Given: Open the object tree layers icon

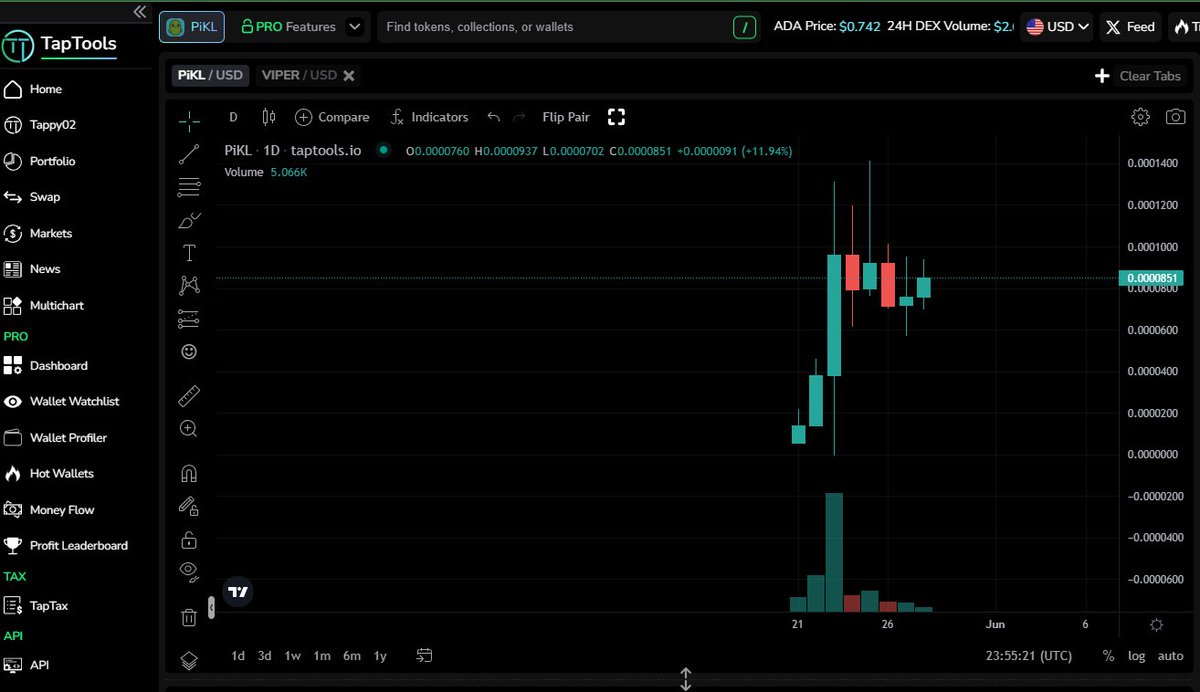Looking at the screenshot, I should coord(188,660).
